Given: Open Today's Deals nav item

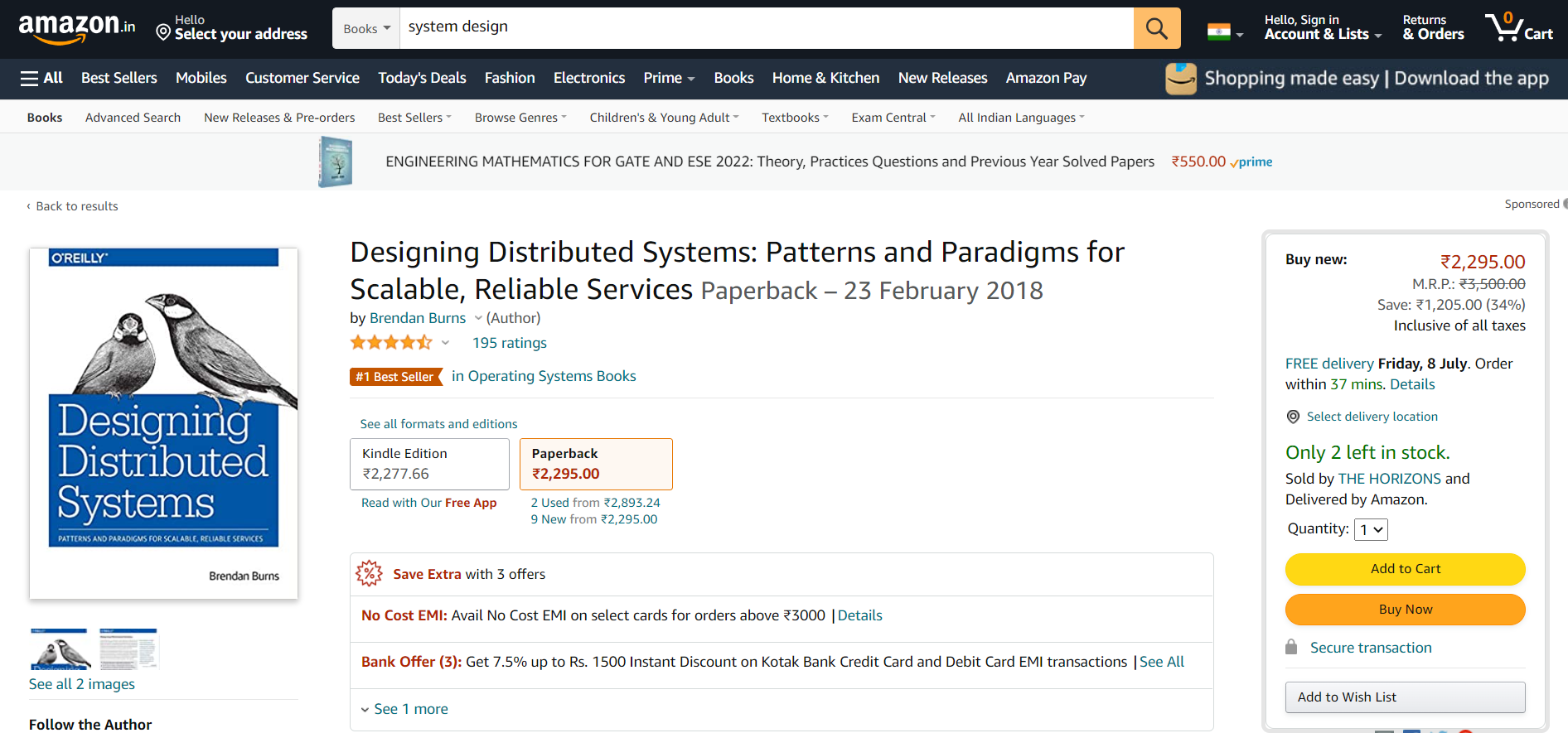Looking at the screenshot, I should (422, 78).
